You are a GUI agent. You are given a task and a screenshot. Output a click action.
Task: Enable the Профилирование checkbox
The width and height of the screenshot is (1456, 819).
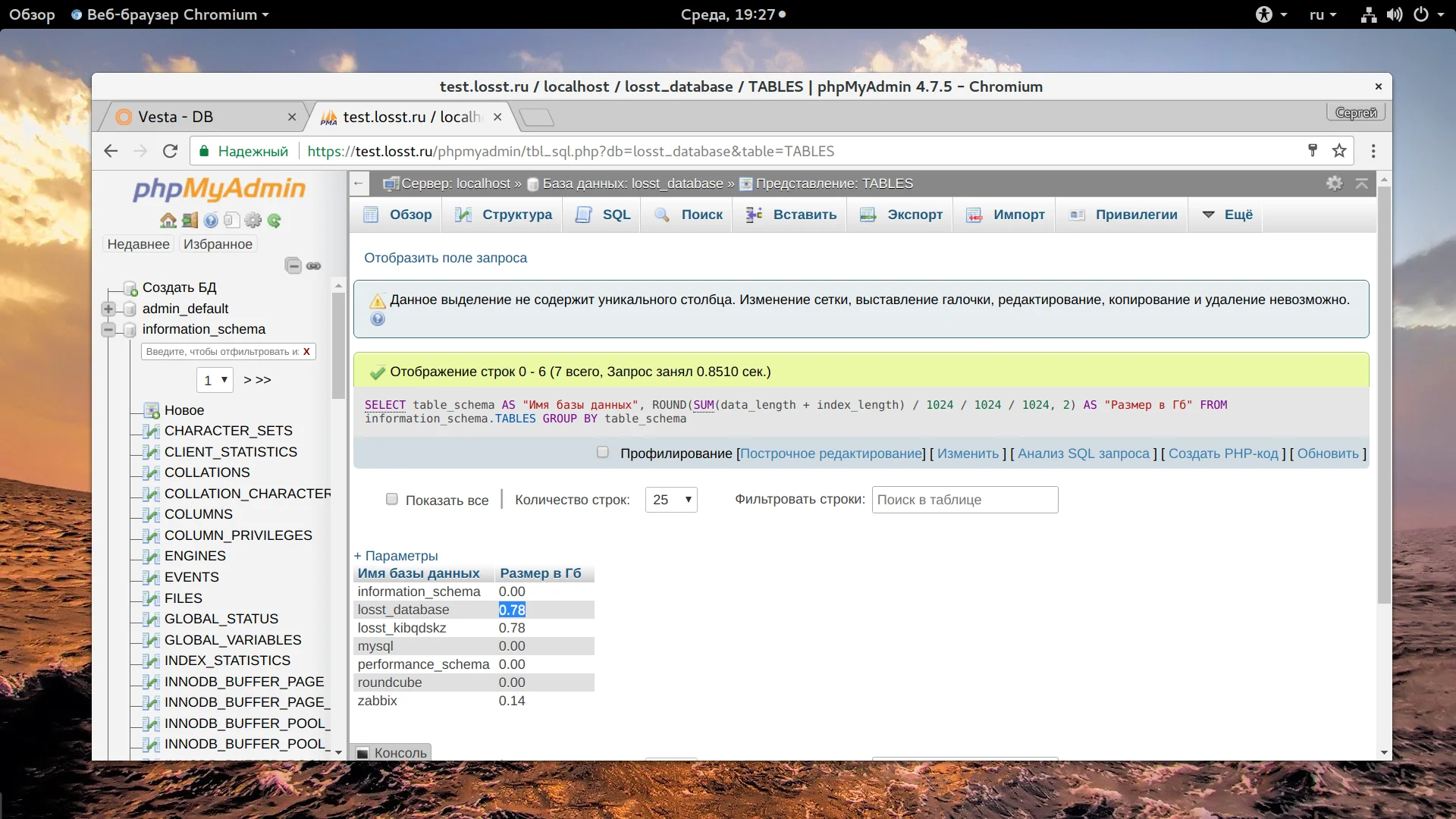(603, 453)
